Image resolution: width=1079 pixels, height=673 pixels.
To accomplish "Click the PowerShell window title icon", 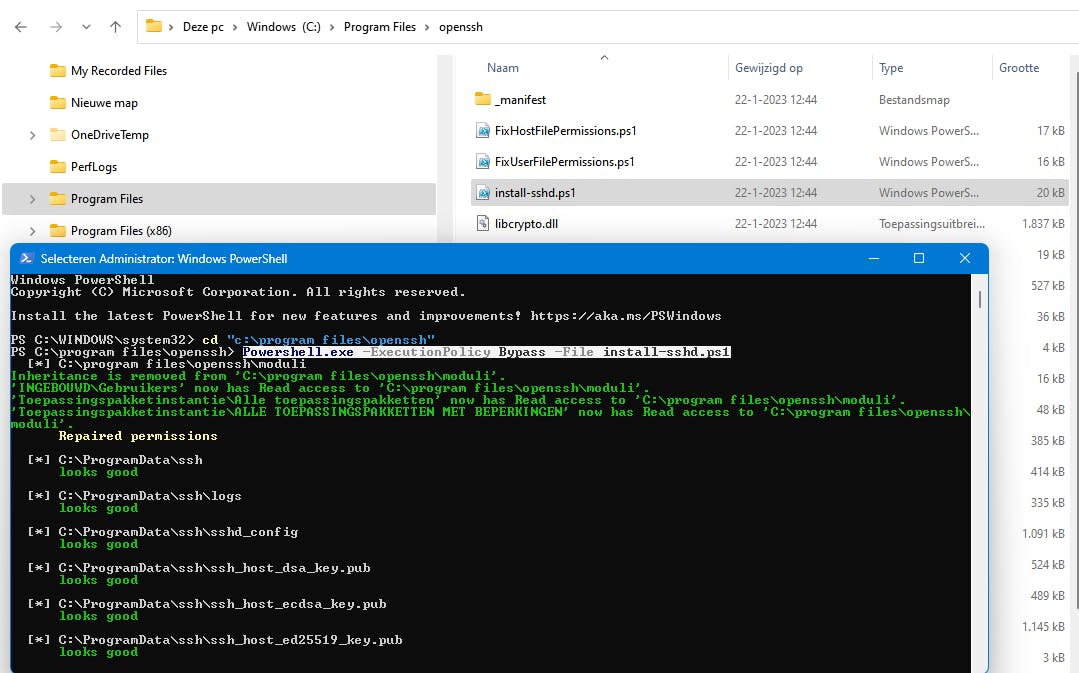I will pyautogui.click(x=26, y=258).
